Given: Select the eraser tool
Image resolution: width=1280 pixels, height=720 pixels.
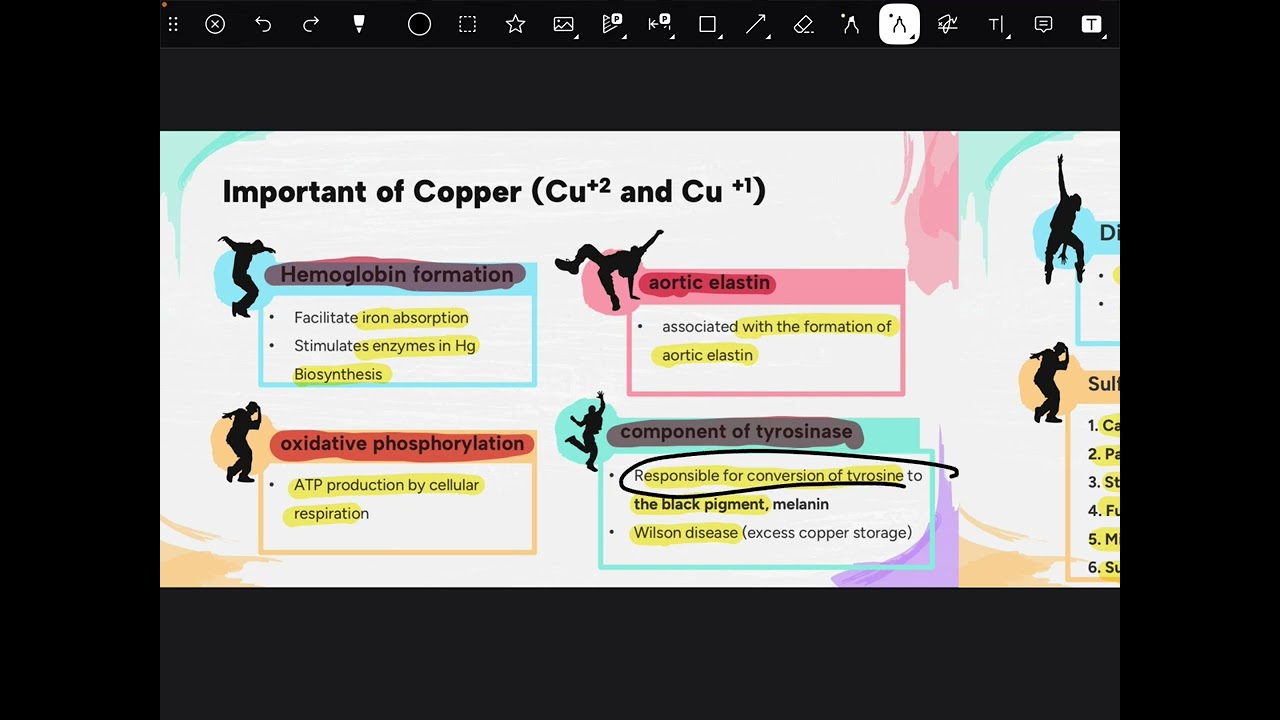Looking at the screenshot, I should (x=804, y=24).
